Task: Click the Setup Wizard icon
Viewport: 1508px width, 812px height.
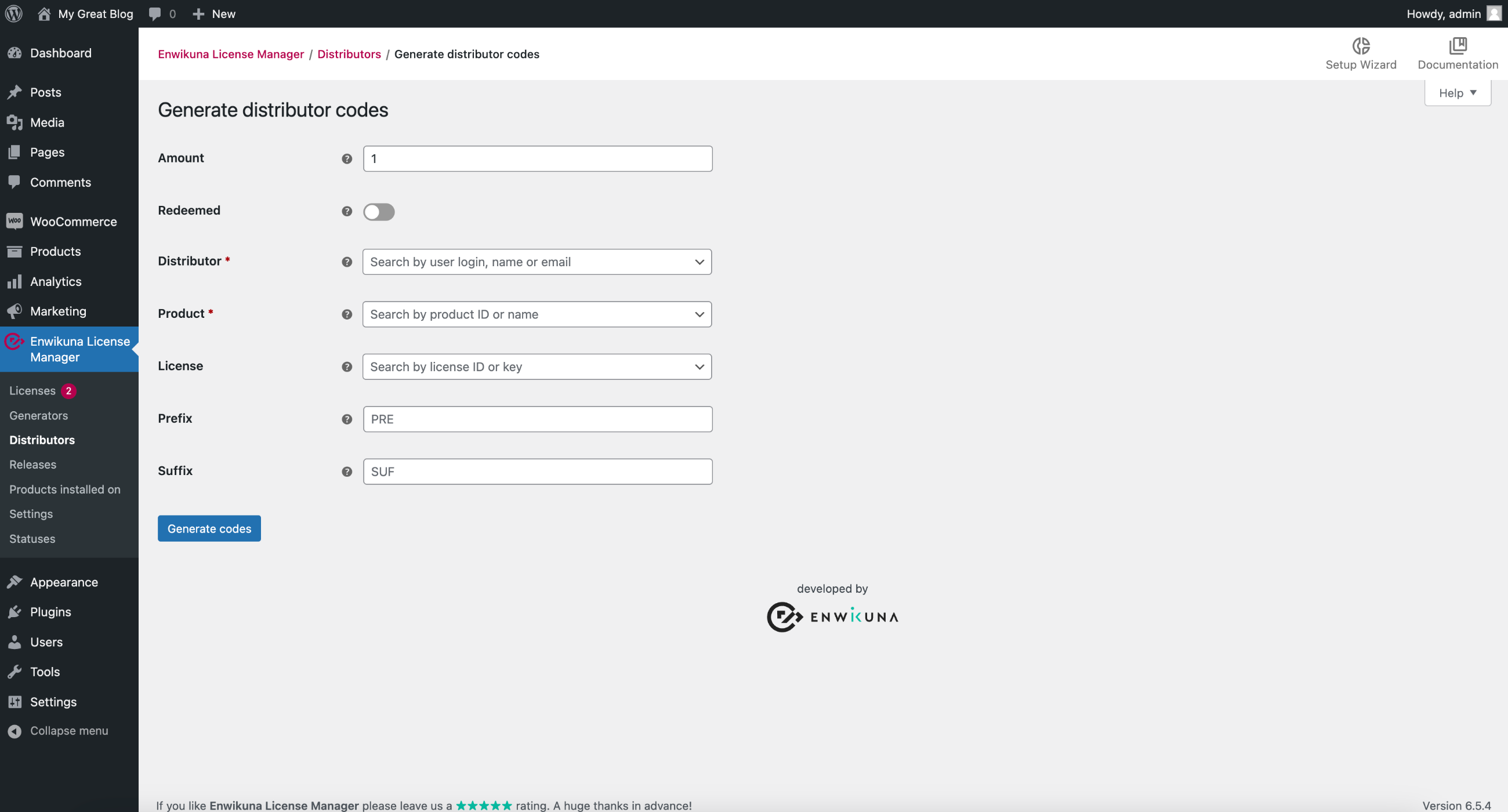Action: (x=1361, y=45)
